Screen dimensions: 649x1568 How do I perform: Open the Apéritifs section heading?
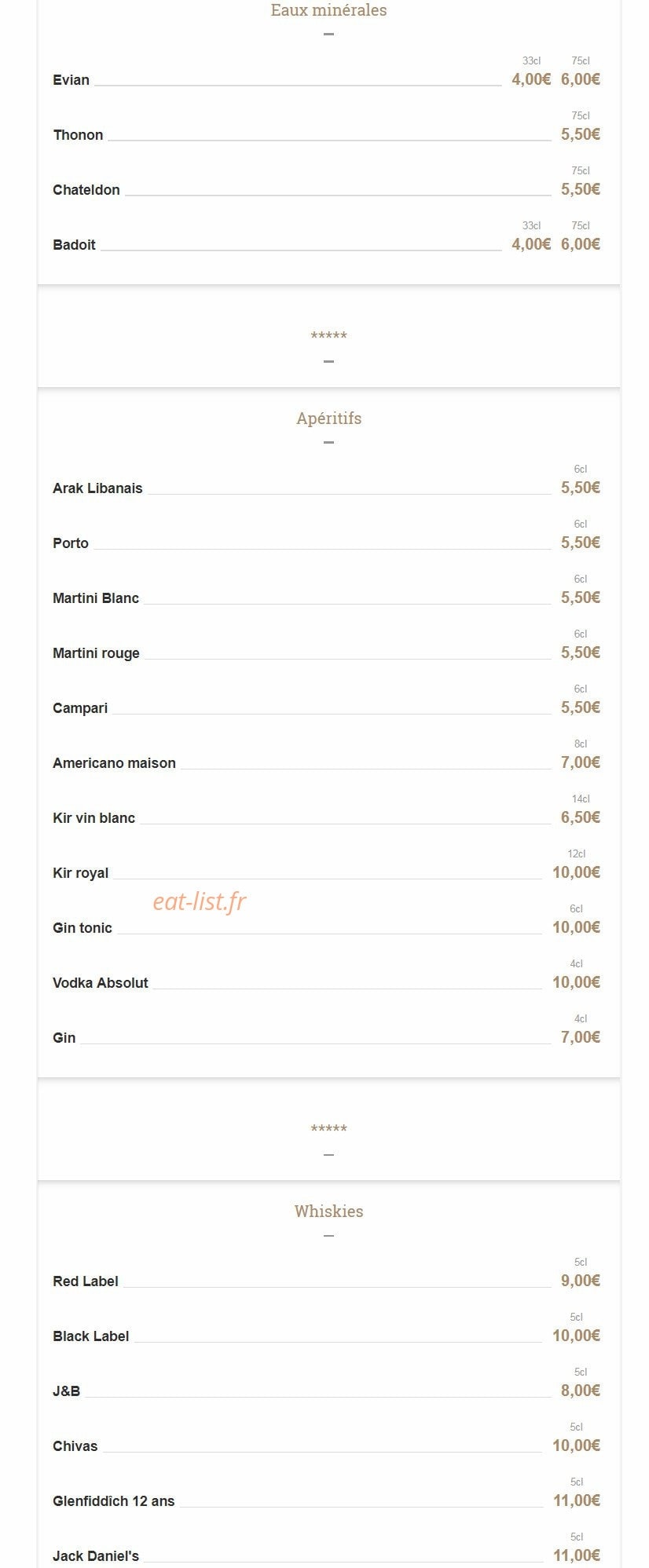(x=328, y=418)
